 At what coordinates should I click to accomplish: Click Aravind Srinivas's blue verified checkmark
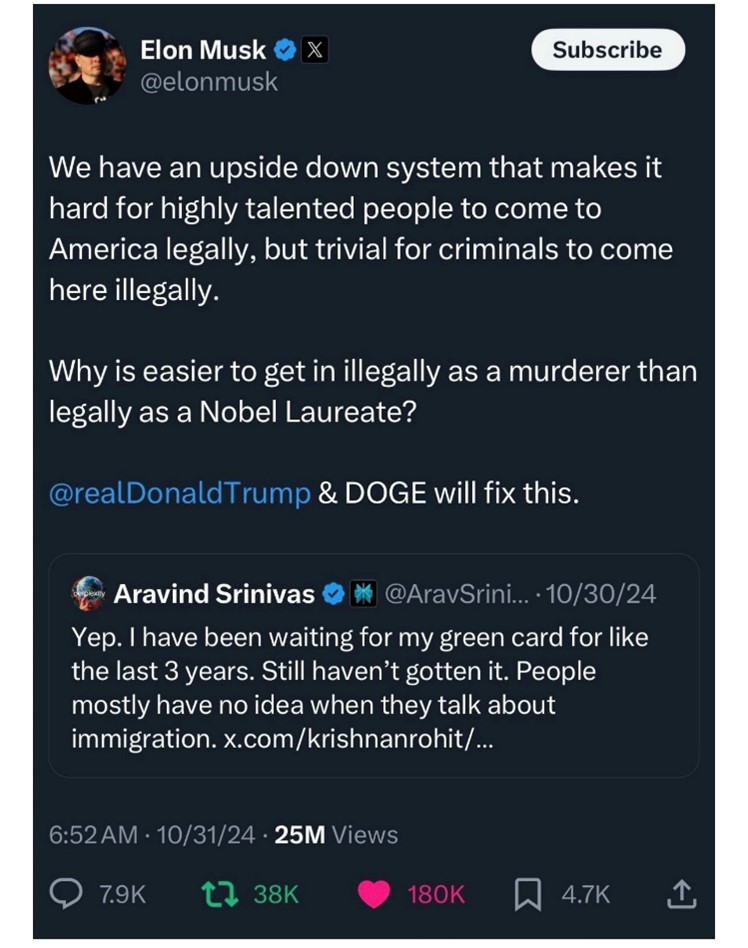330,594
